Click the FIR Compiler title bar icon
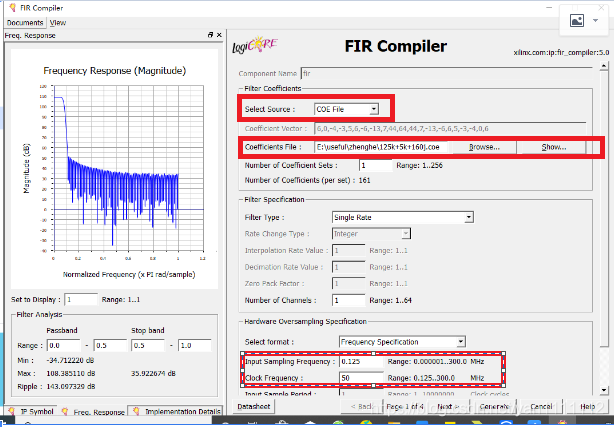This screenshot has width=614, height=427. (12, 7)
